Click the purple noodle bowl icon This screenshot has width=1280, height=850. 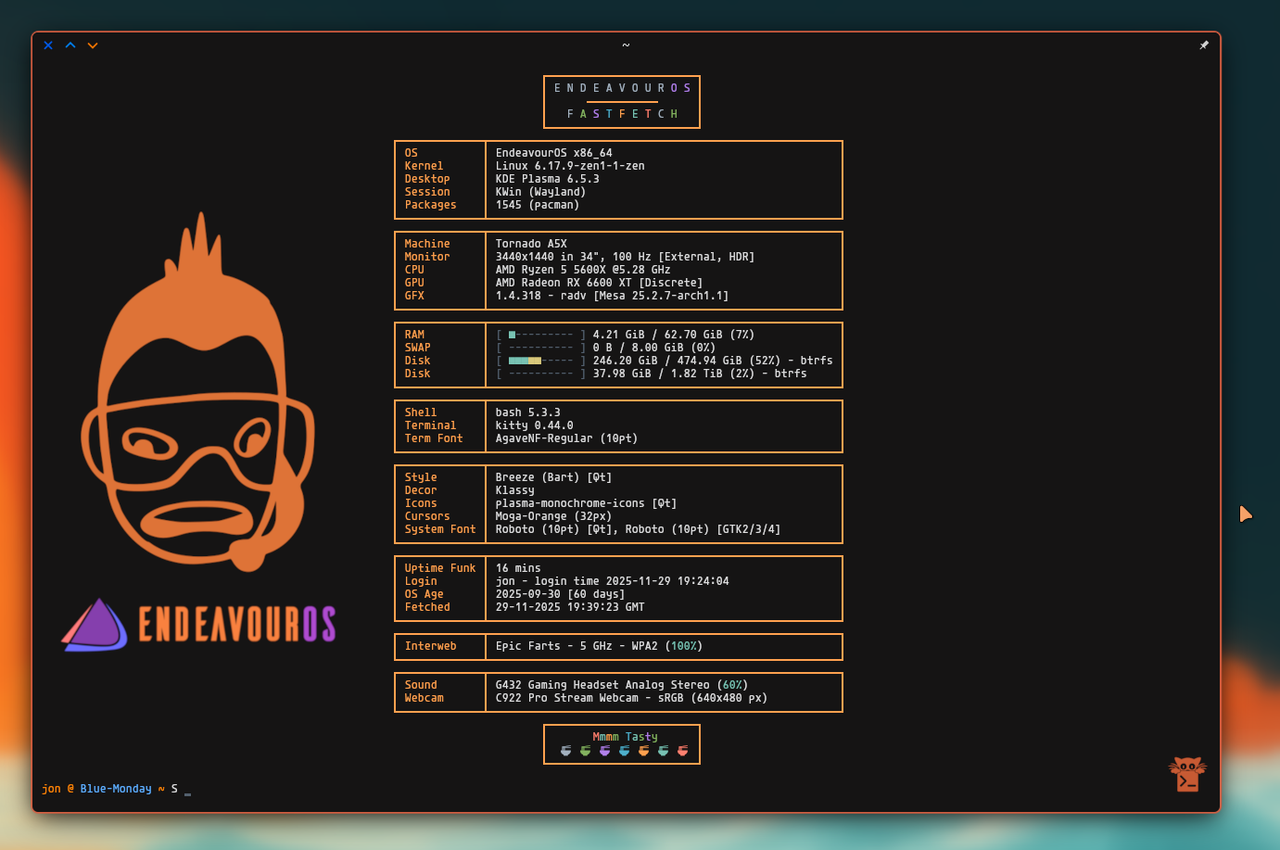coord(605,750)
